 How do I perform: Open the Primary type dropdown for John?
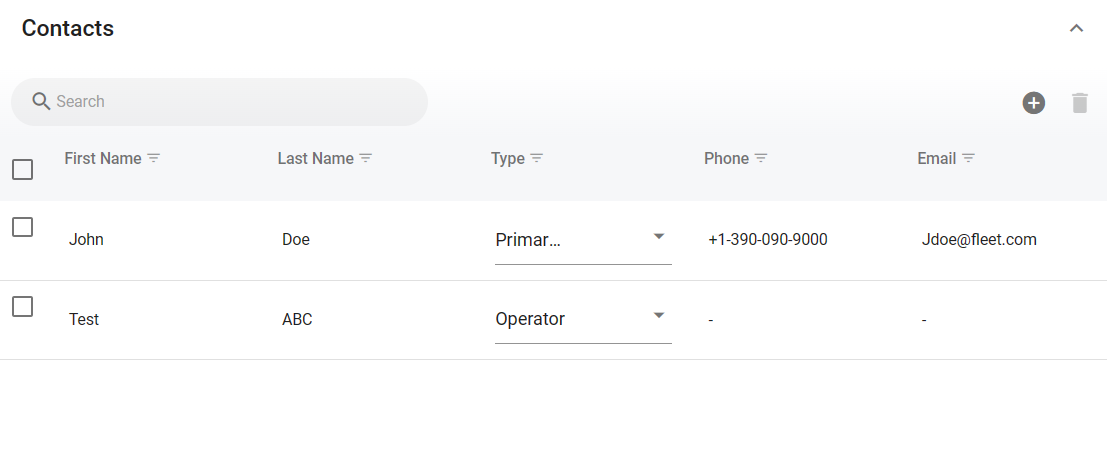pyautogui.click(x=583, y=240)
